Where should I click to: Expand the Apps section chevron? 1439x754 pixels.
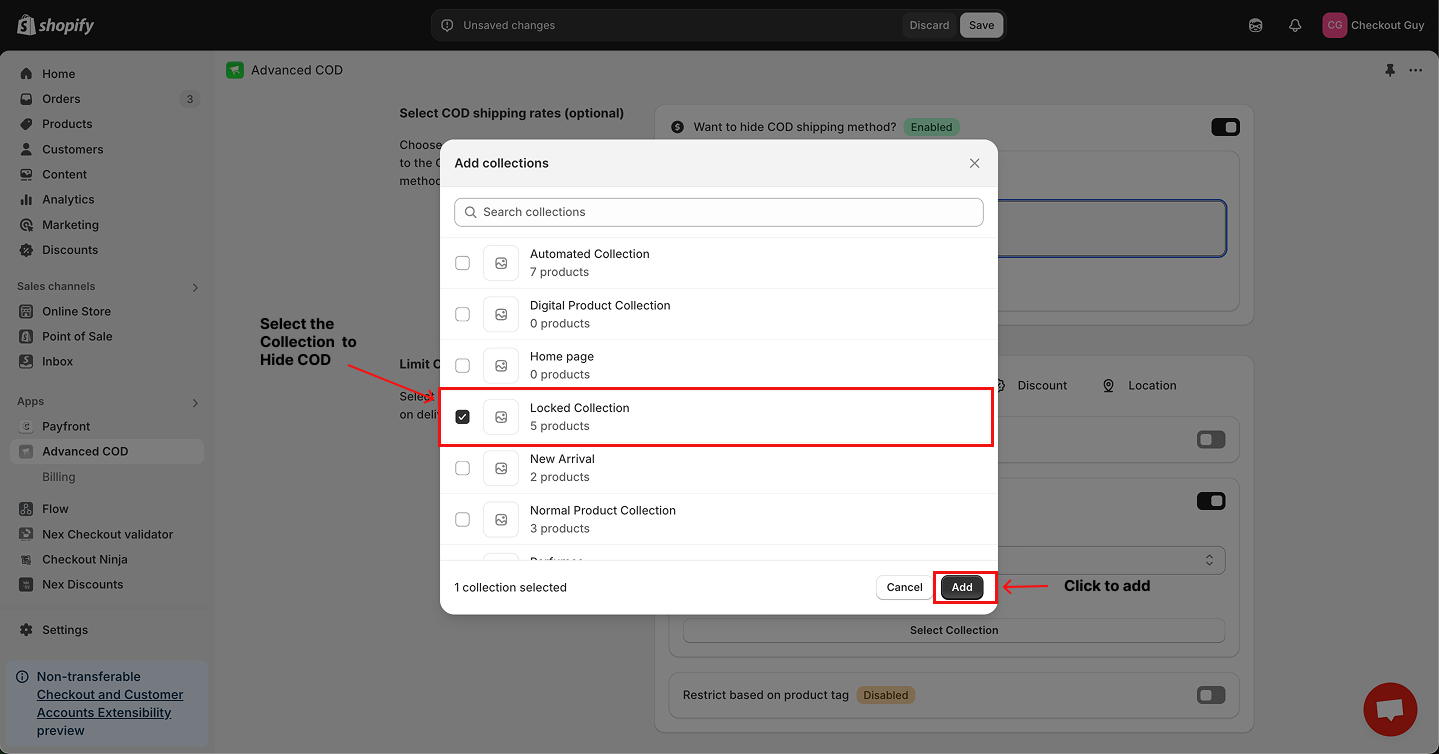point(195,402)
